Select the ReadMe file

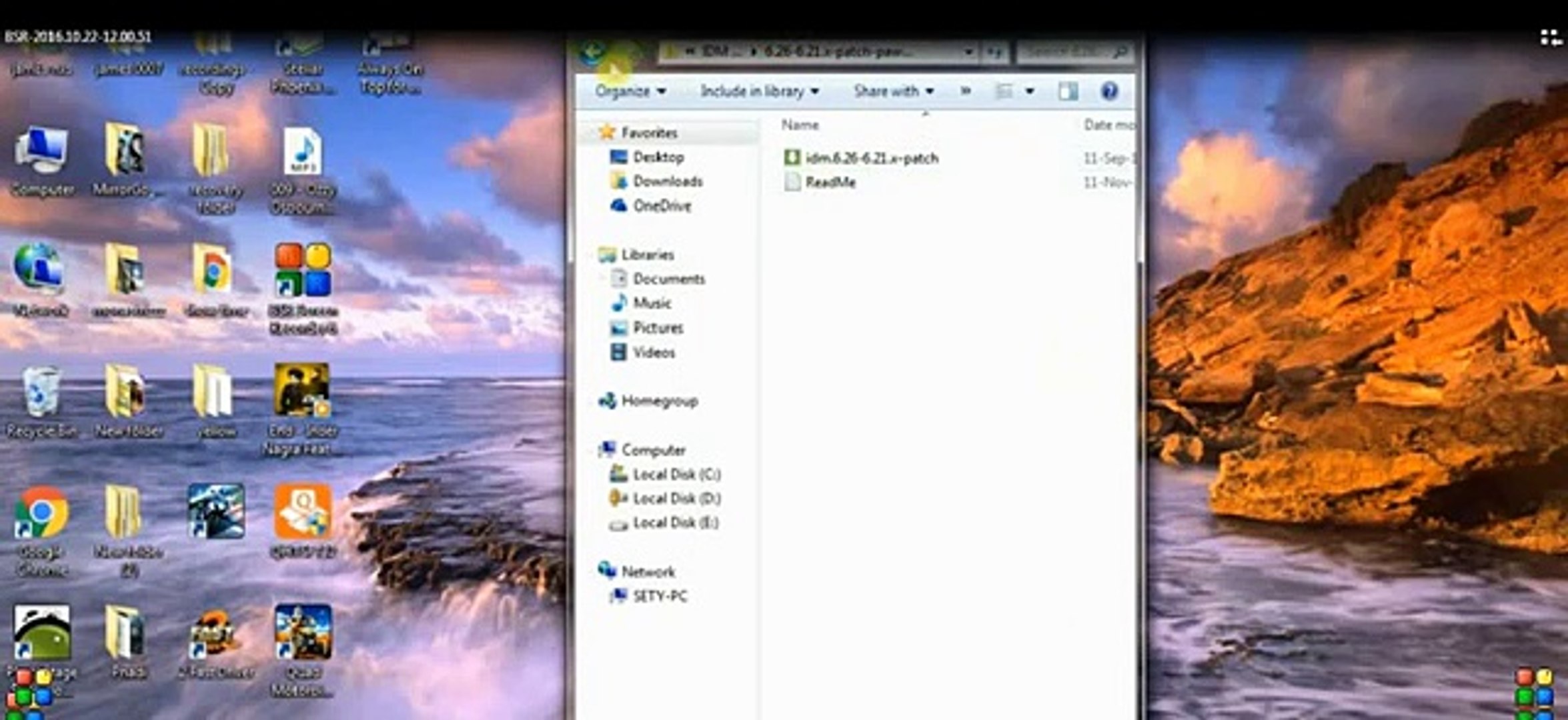[x=820, y=182]
